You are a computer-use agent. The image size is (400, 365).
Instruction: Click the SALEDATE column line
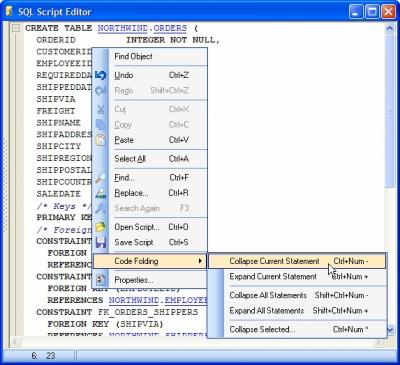pos(59,194)
